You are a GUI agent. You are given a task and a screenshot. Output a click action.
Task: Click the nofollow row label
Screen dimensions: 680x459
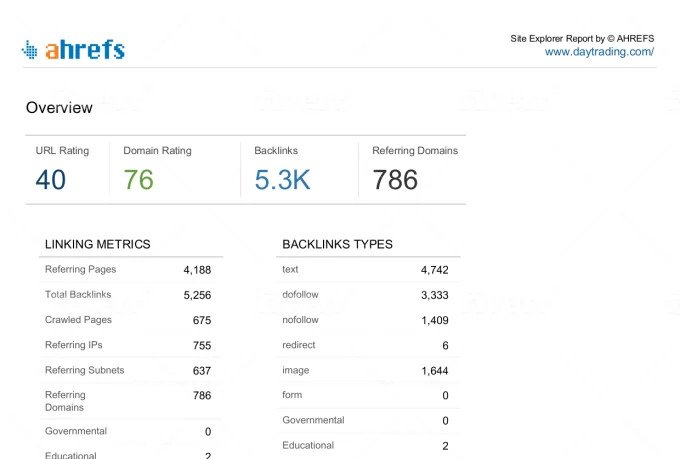point(301,320)
